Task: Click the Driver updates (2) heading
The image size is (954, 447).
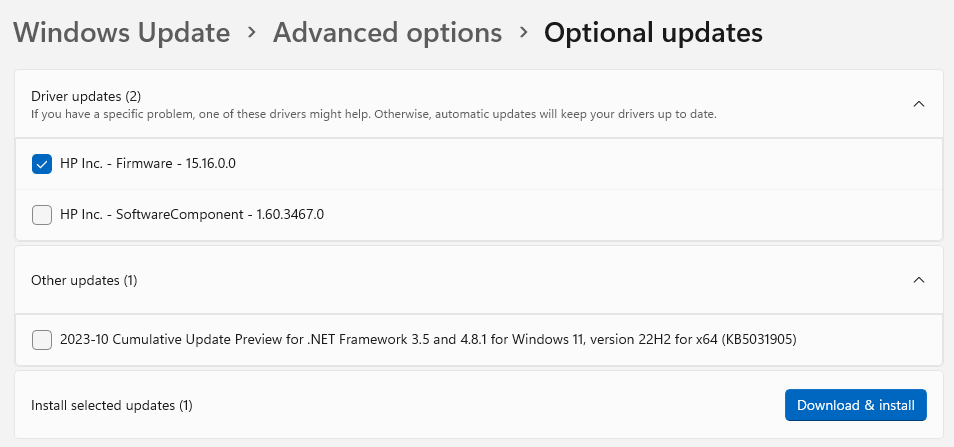Action: click(86, 96)
